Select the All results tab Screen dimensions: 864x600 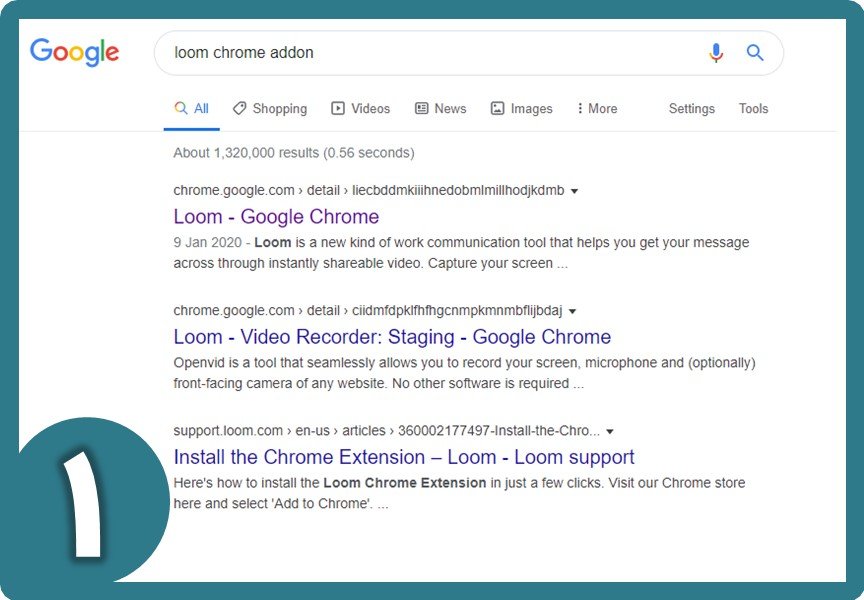[x=192, y=109]
